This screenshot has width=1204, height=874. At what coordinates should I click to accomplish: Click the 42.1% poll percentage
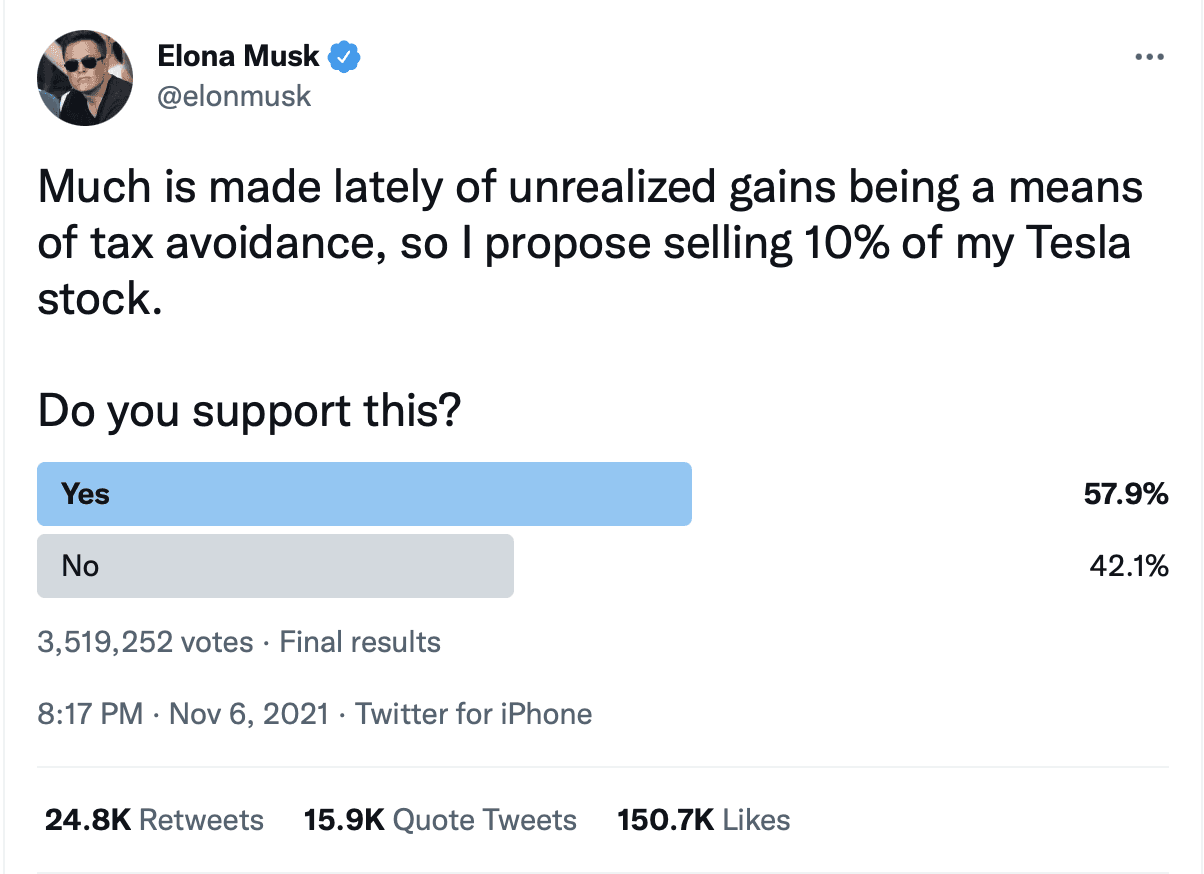[x=1128, y=566]
